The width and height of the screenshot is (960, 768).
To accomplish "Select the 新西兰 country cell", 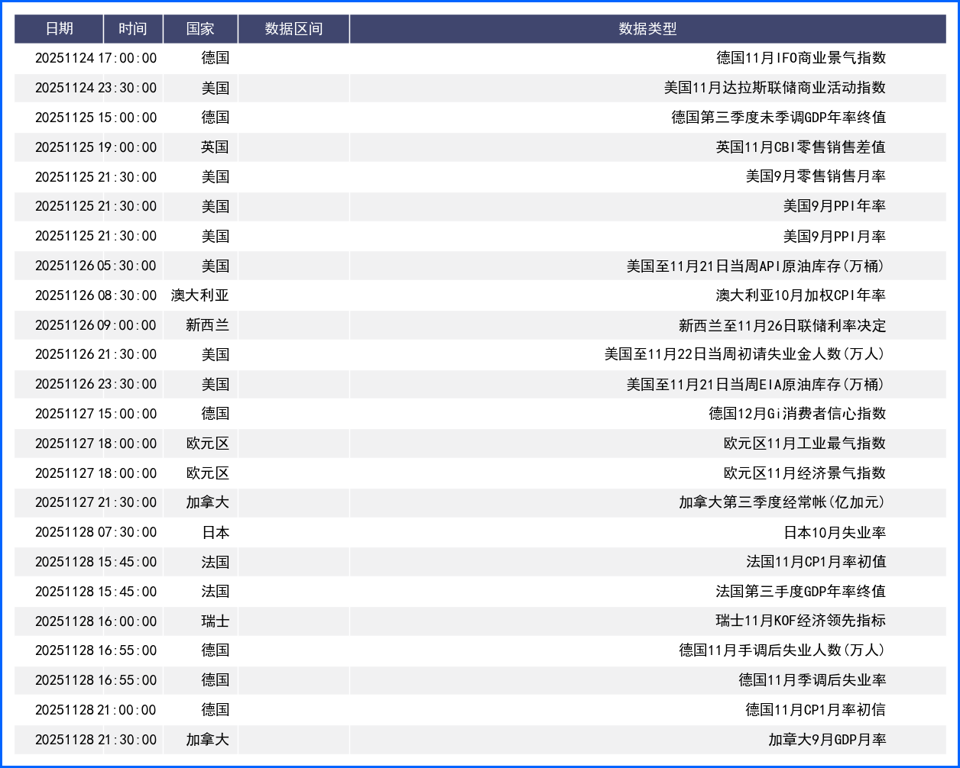I will click(207, 325).
